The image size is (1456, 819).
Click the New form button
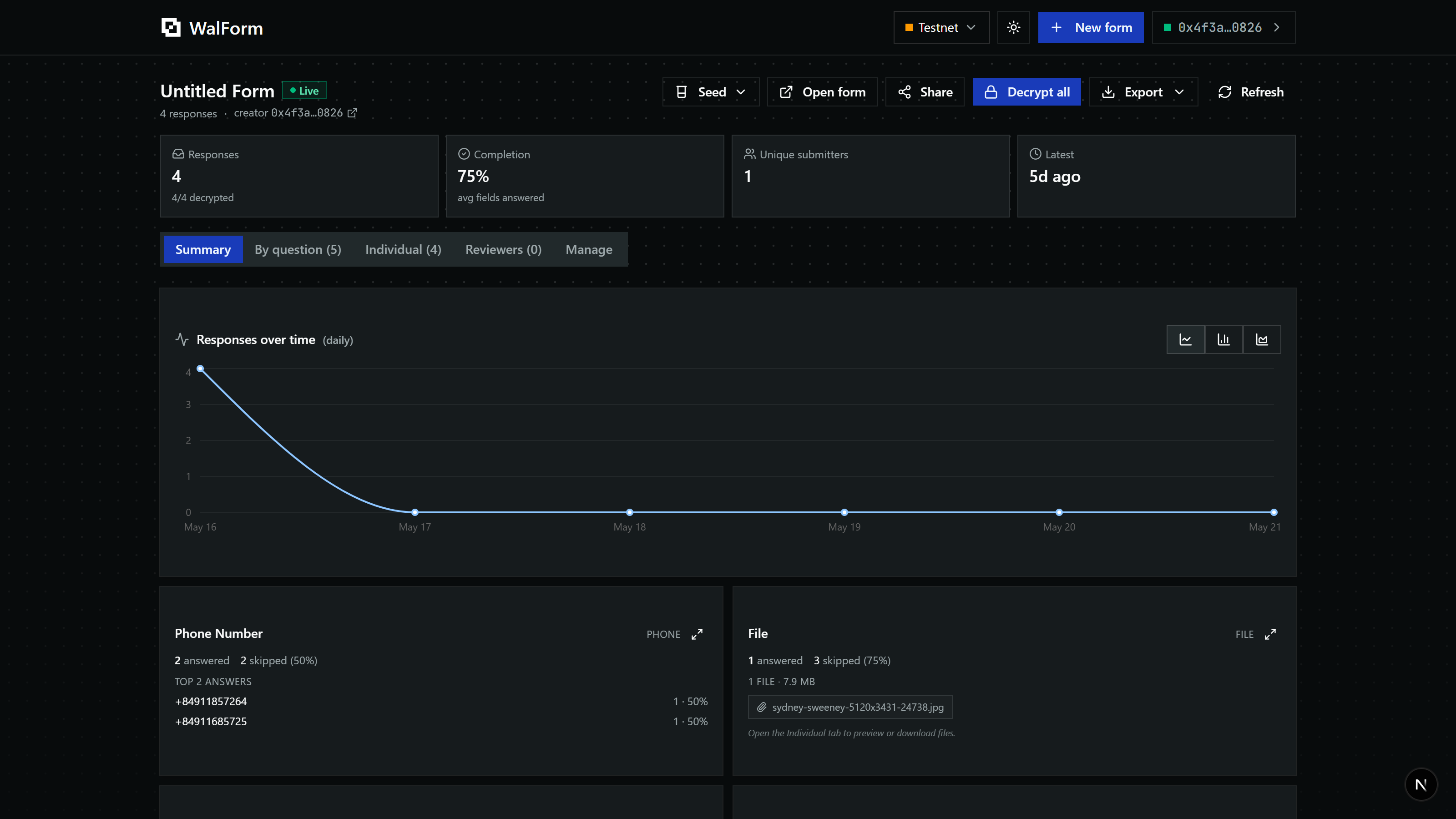1090,27
